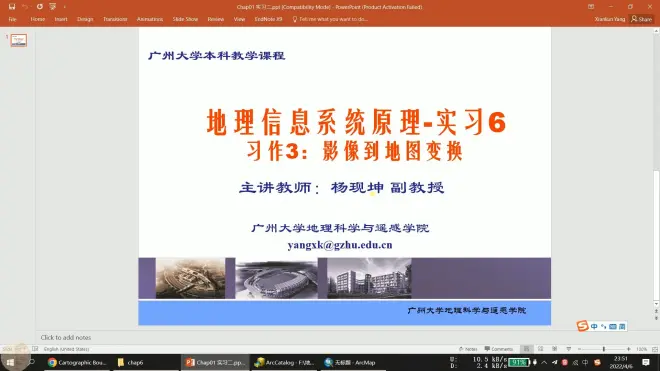Click the battery 91% indicator
660x371 pixels.
pos(518,363)
